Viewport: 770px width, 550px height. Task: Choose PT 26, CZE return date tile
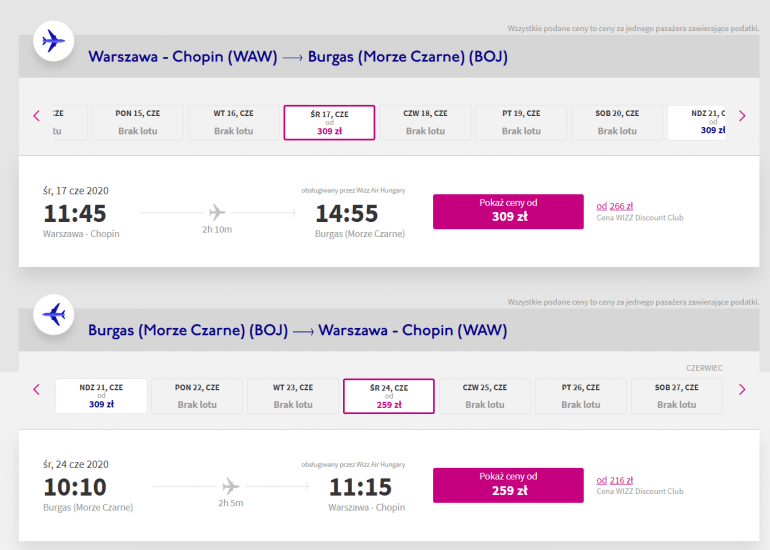580,396
